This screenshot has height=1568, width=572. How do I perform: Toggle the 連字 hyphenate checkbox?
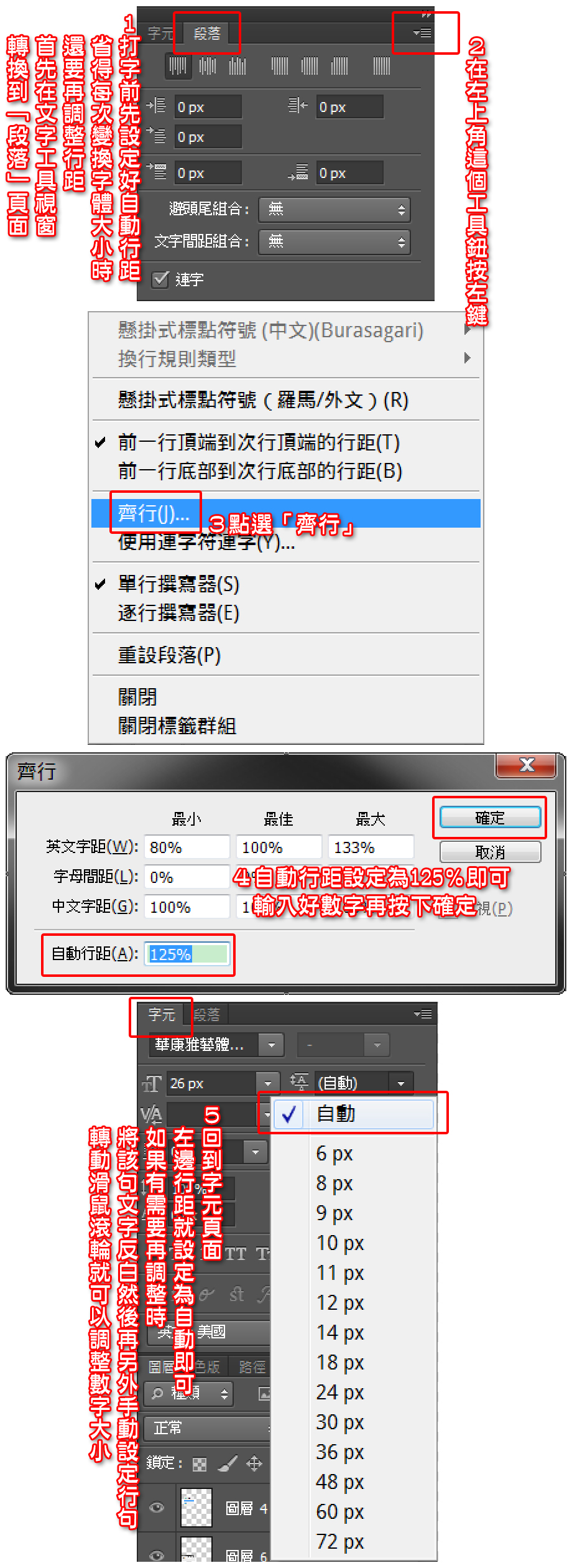coord(160,279)
